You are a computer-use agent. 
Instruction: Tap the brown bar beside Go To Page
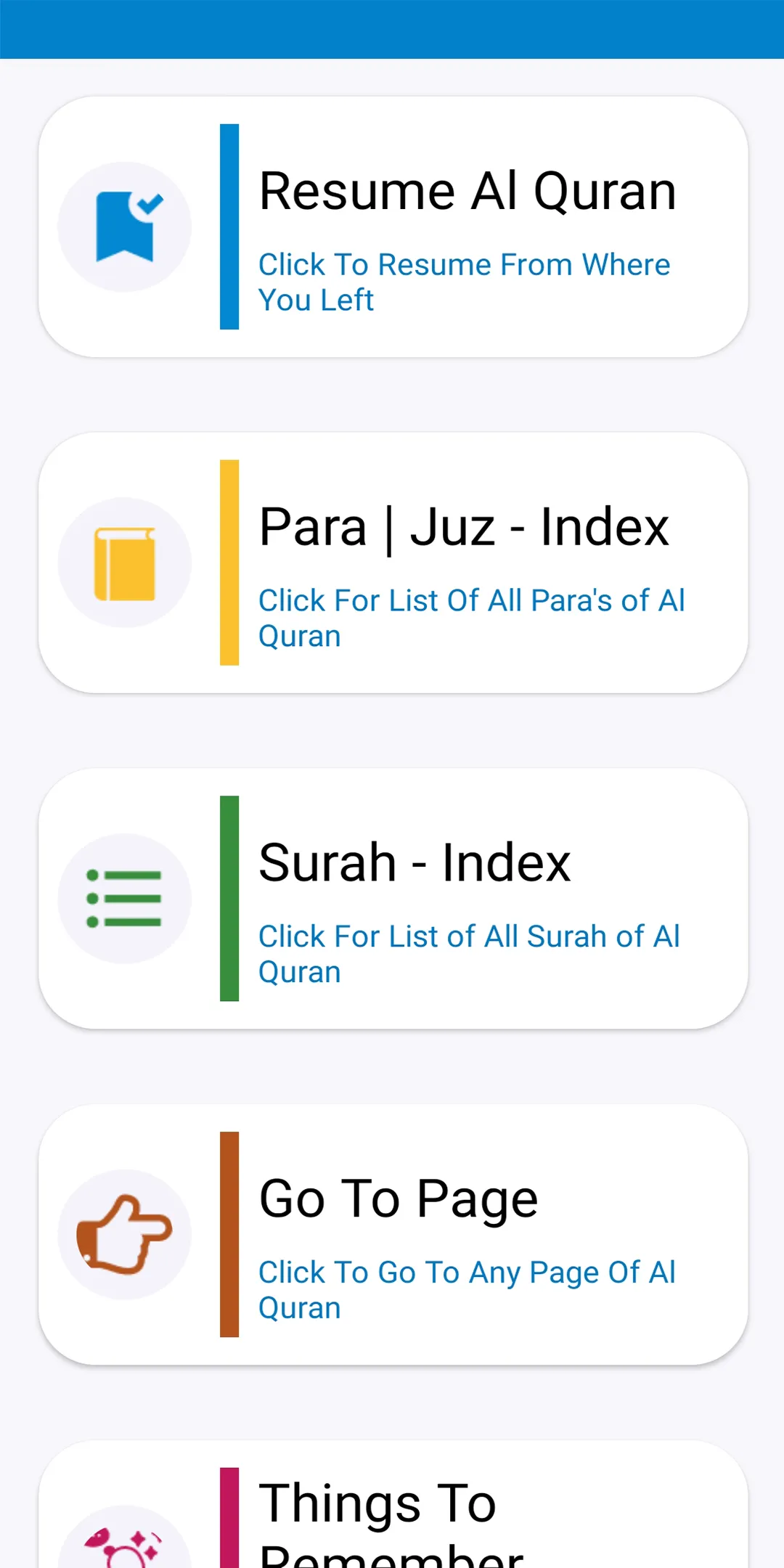pyautogui.click(x=229, y=1234)
